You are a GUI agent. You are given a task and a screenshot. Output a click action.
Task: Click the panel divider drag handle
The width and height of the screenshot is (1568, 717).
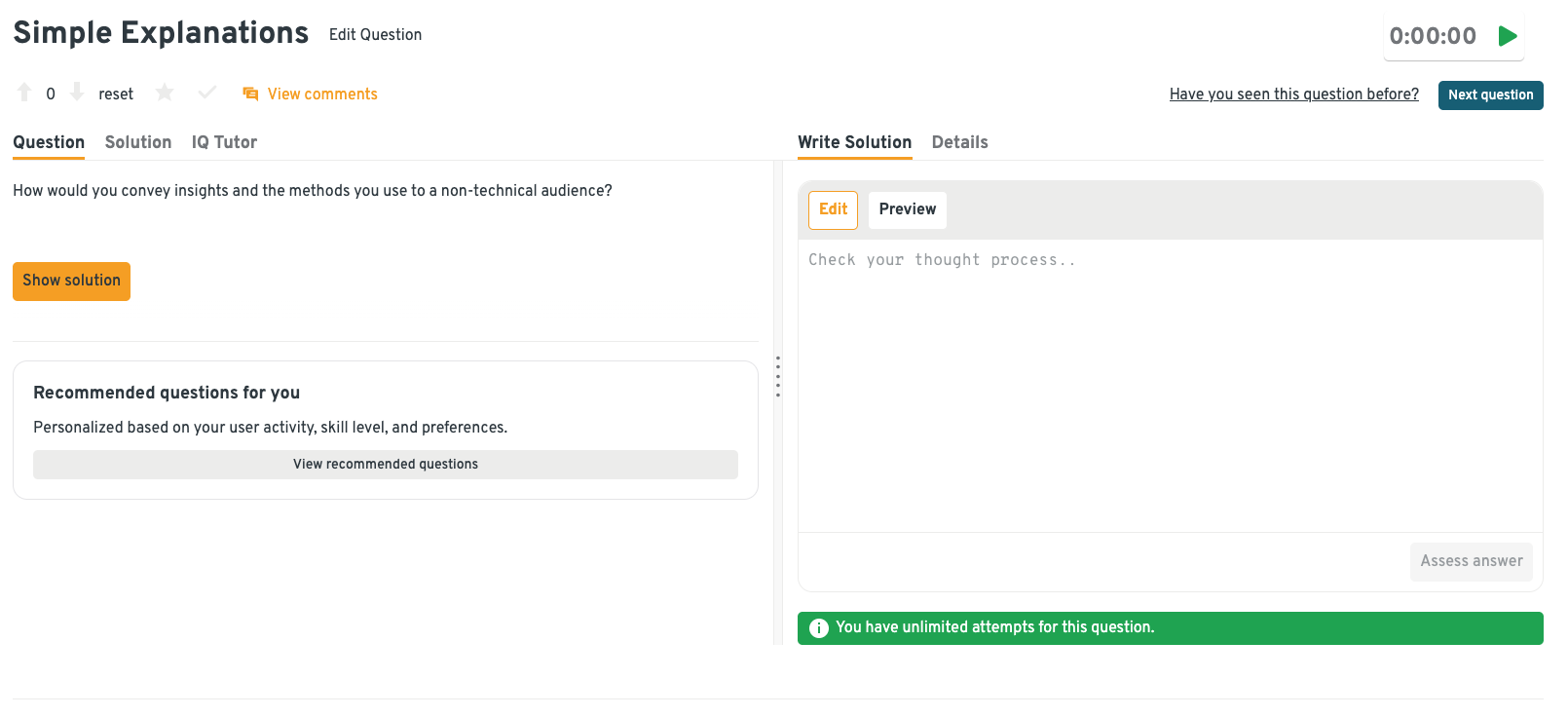pyautogui.click(x=777, y=376)
